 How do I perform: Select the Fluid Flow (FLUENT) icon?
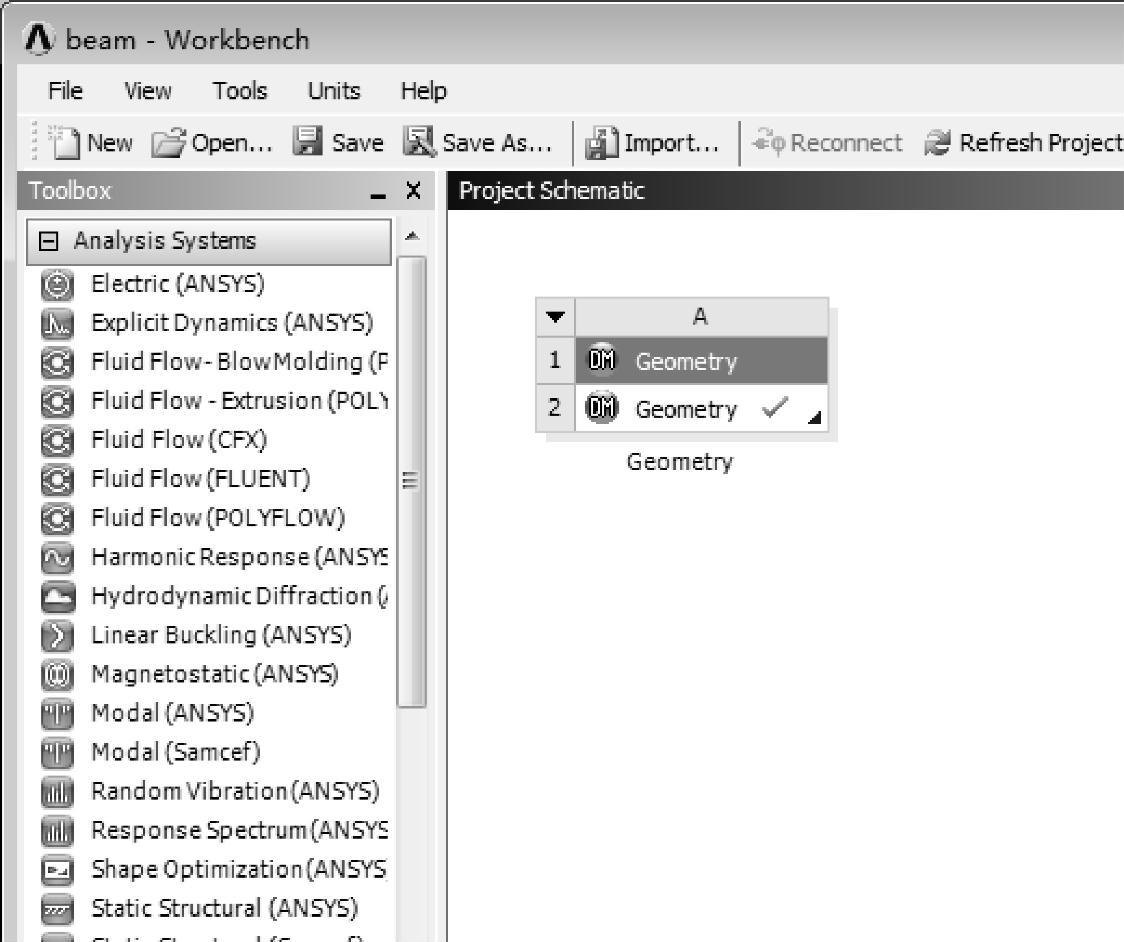pos(57,479)
